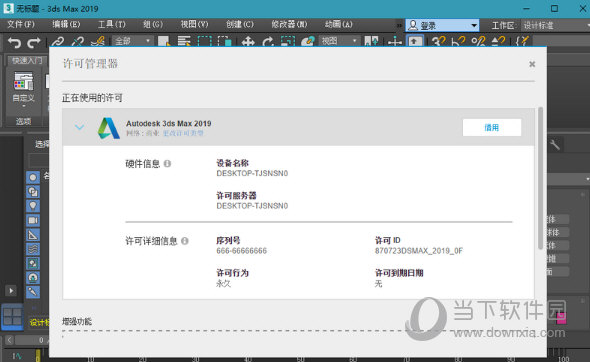Toggle Keyboard Shortcut Override button
This screenshot has height=362, width=590.
pos(415,41)
